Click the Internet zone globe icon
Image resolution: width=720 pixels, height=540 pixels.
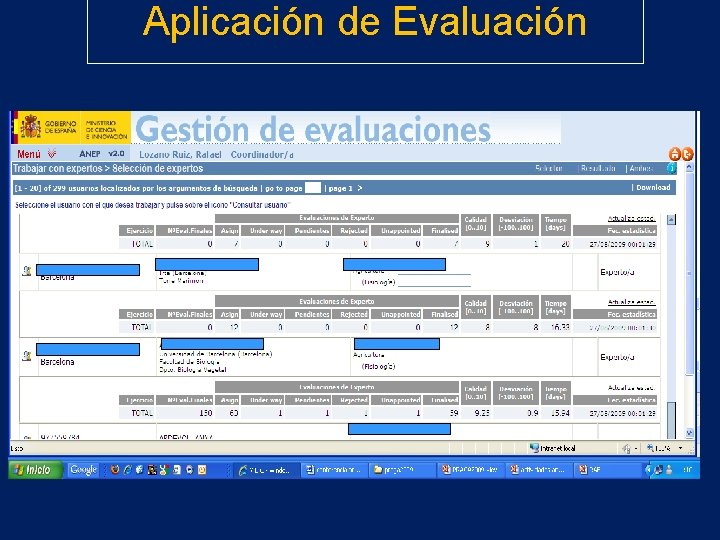point(534,448)
